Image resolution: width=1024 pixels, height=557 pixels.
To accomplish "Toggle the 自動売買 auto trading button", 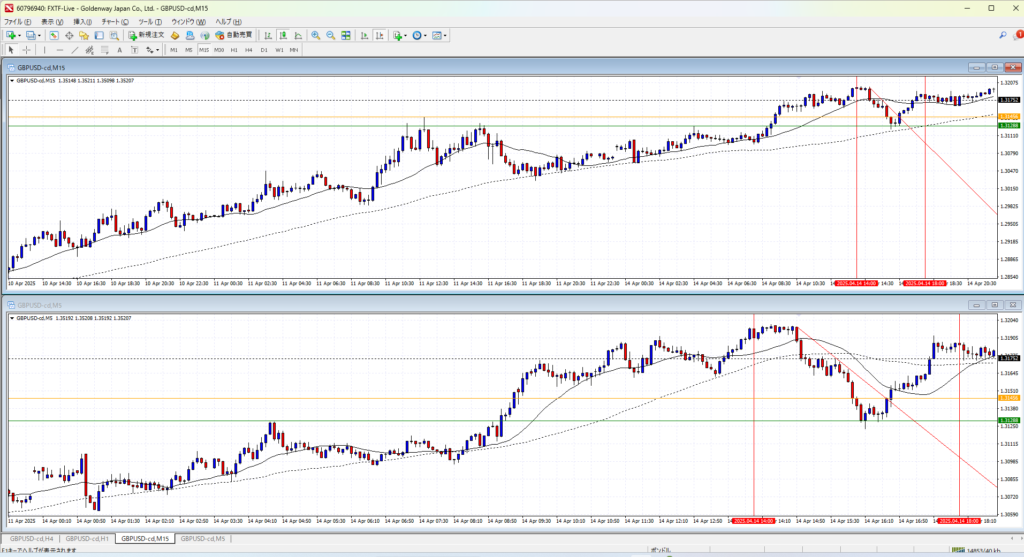I will click(x=232, y=35).
